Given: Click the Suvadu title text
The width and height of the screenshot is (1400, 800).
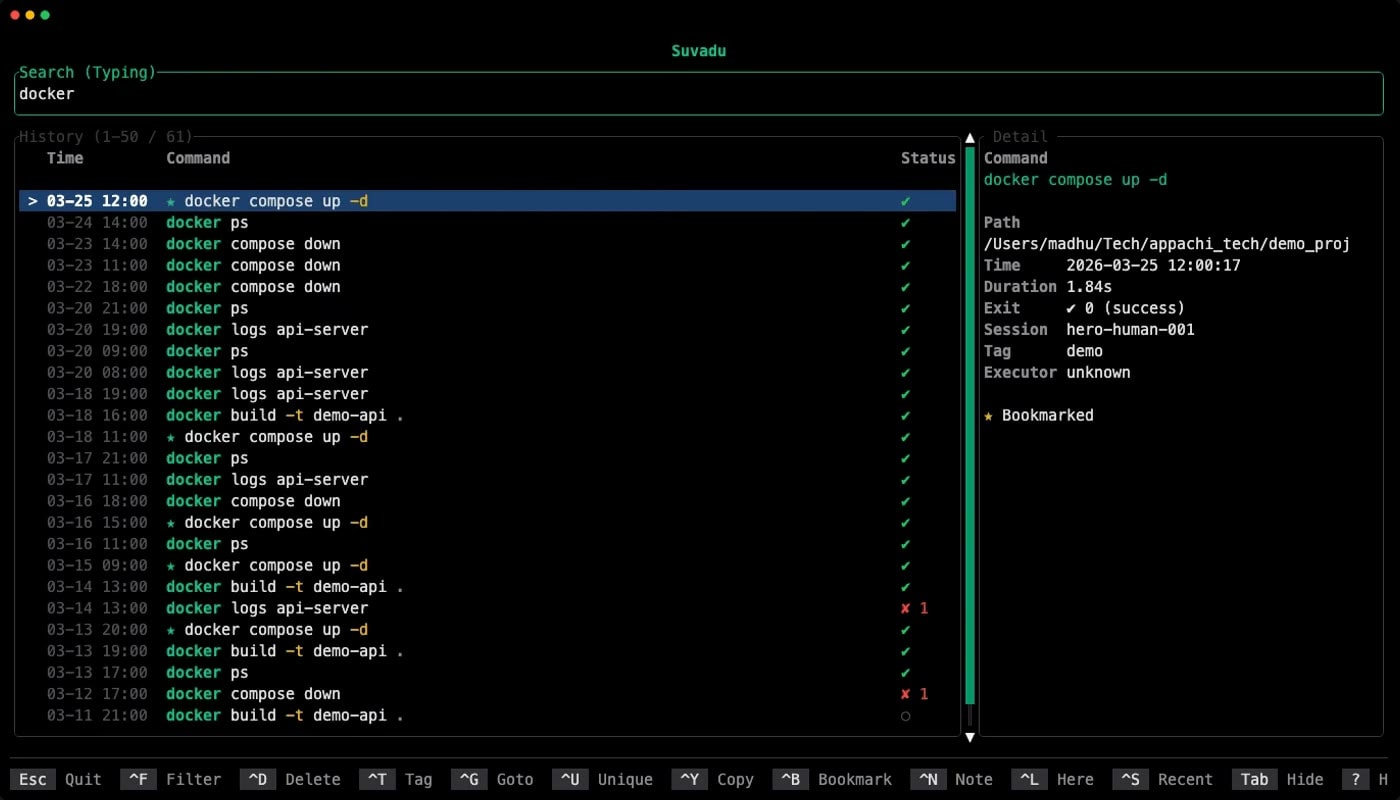Looking at the screenshot, I should (x=699, y=51).
